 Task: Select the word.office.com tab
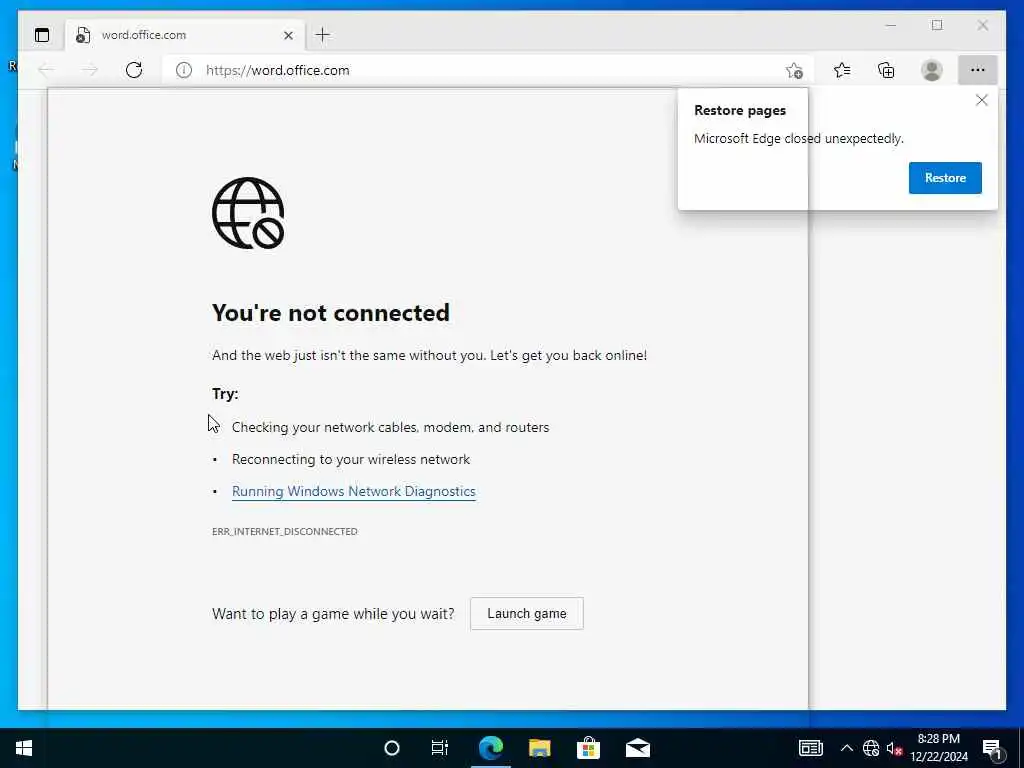tap(185, 35)
